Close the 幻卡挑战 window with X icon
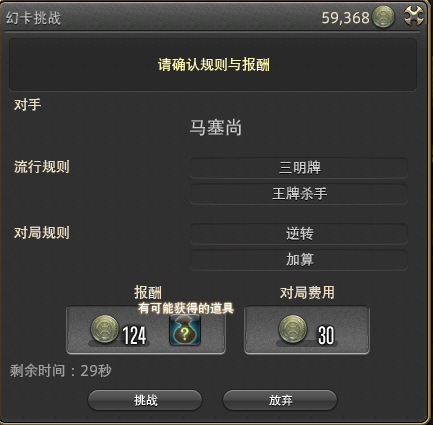 414,16
